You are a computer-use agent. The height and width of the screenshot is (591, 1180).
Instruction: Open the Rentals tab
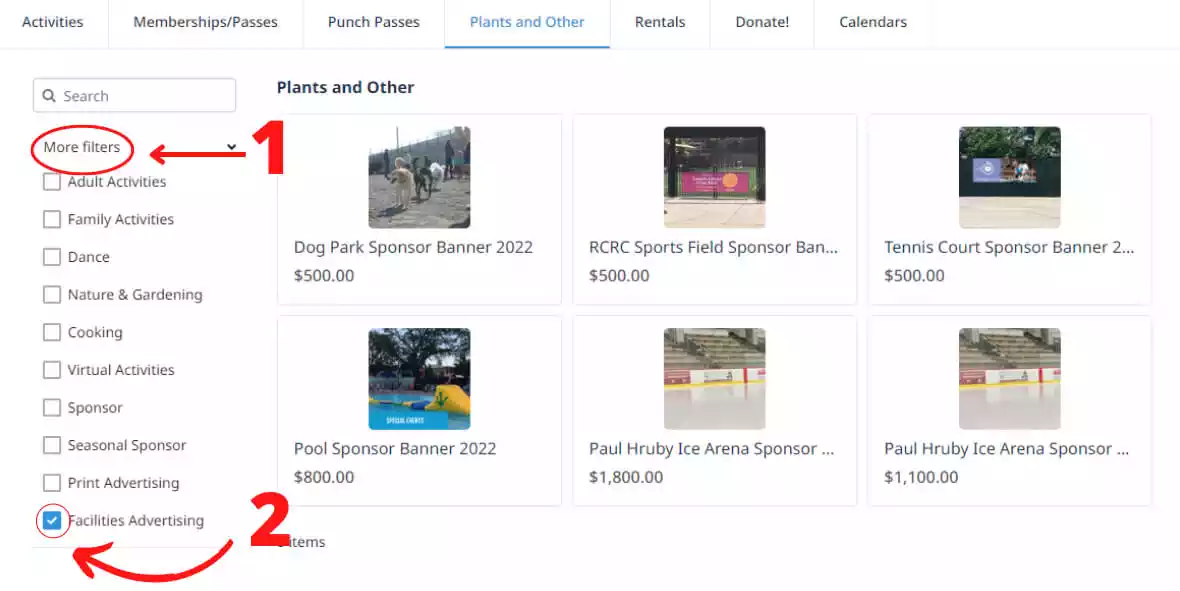click(x=660, y=23)
